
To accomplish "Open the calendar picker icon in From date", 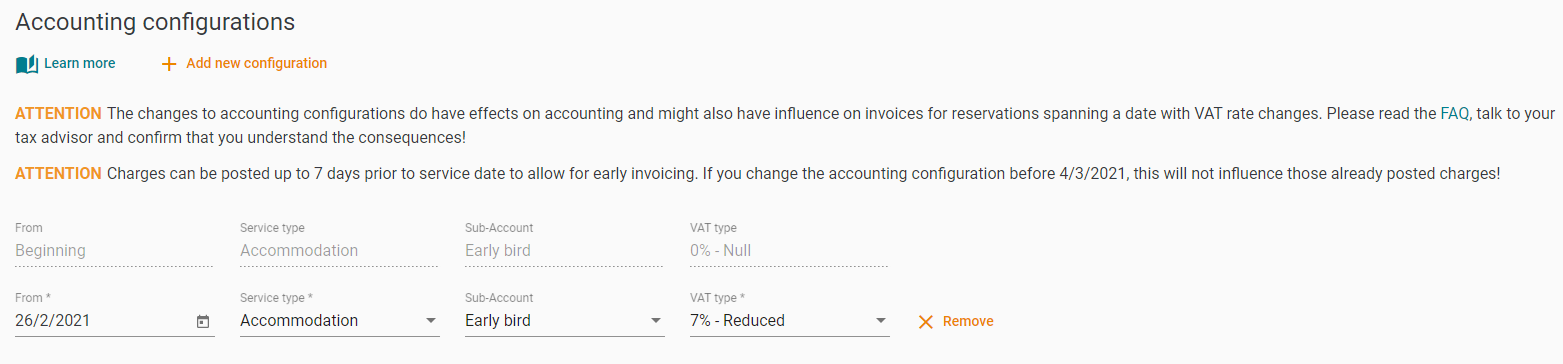I will (x=203, y=322).
